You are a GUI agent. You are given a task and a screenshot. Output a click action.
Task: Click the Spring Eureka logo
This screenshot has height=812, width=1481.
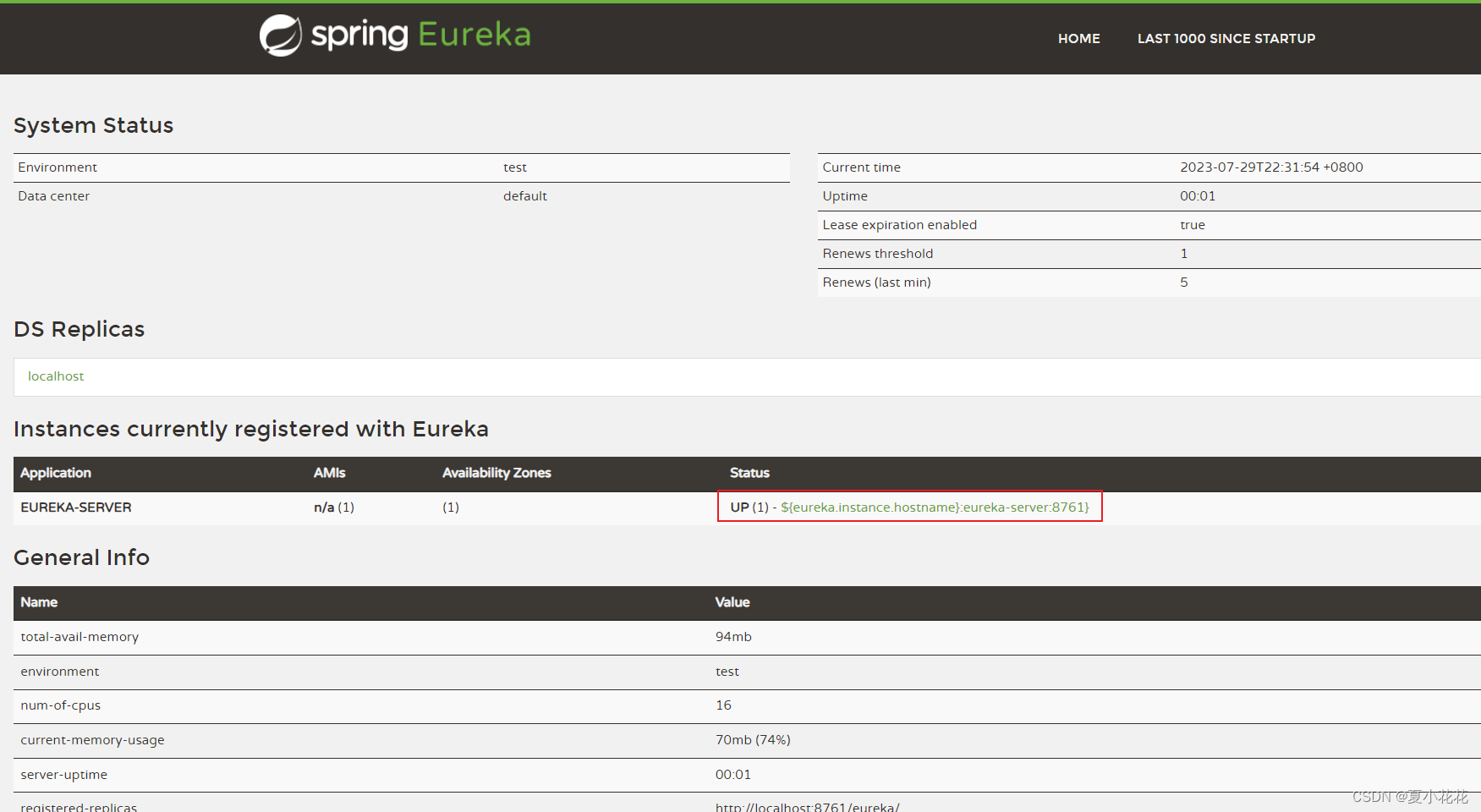click(395, 36)
